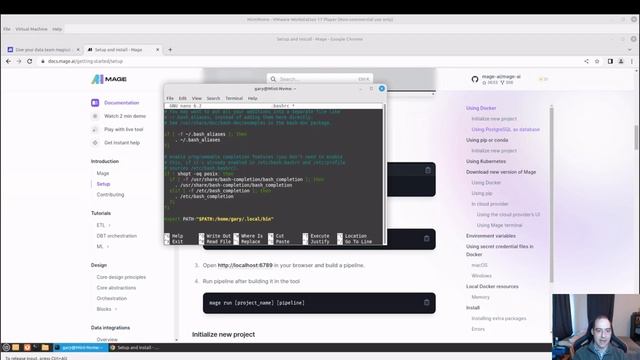
Task: Click the show desktop icon in taskbar
Action: click(x=16, y=347)
